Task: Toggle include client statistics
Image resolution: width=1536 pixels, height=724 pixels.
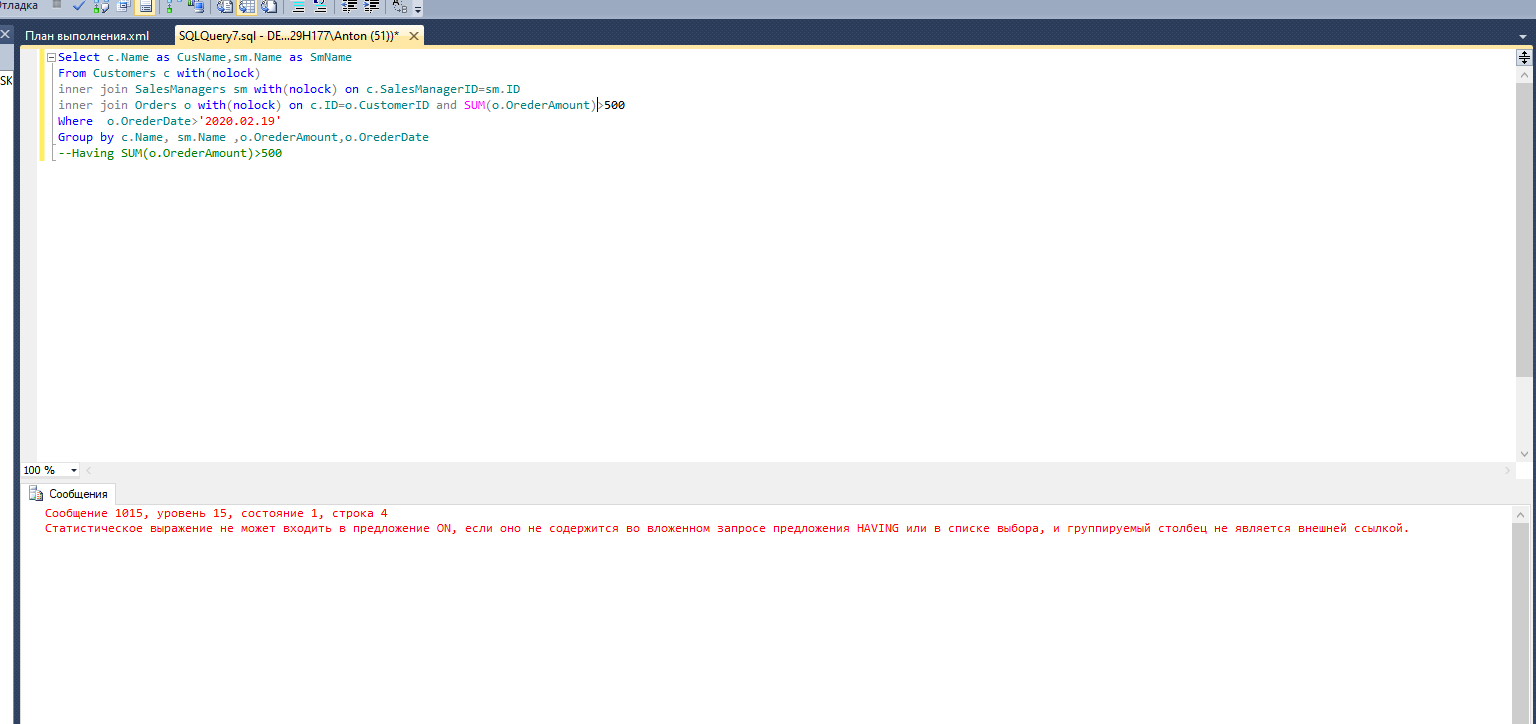Action: coord(195,5)
